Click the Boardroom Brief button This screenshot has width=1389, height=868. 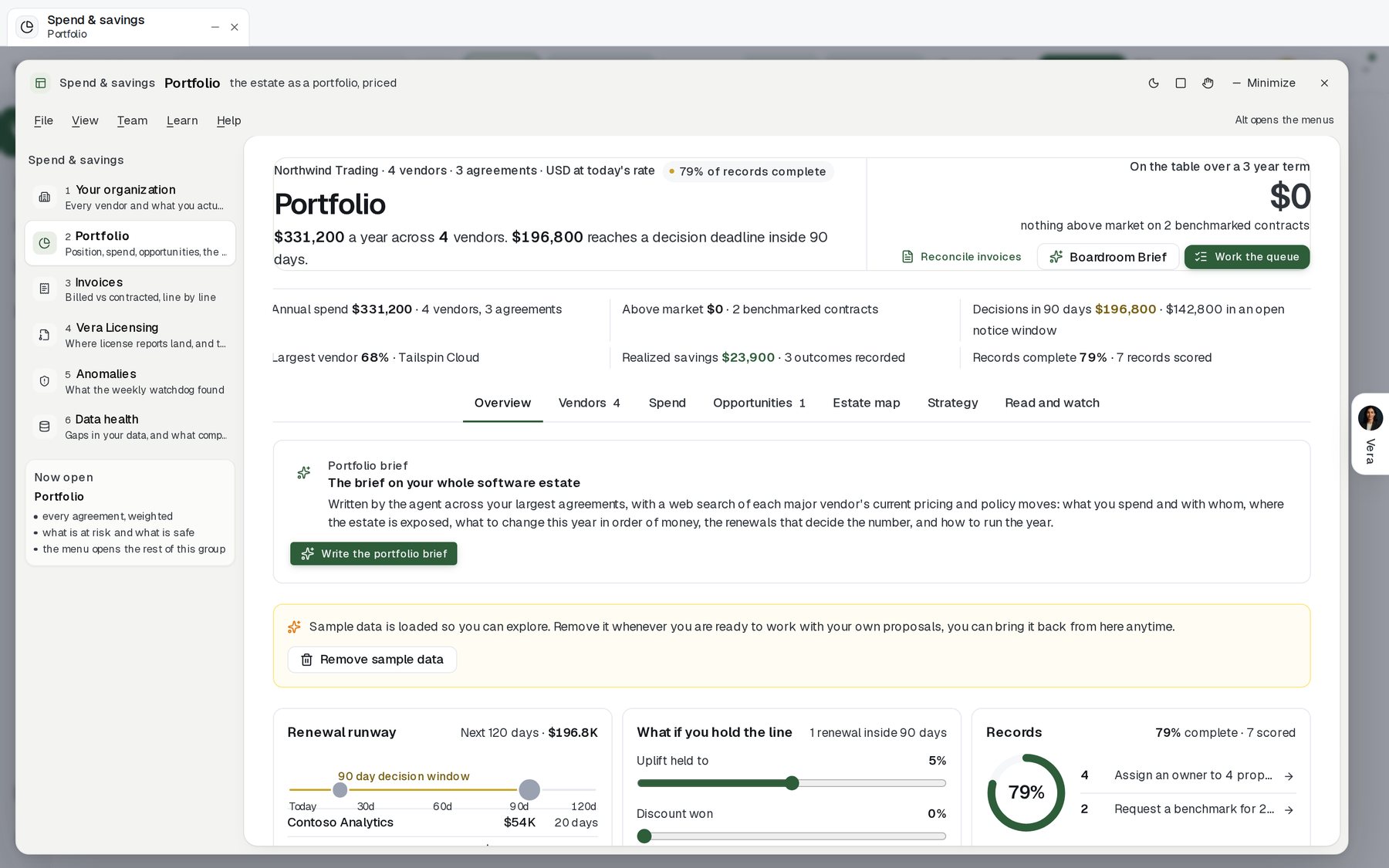click(x=1107, y=257)
